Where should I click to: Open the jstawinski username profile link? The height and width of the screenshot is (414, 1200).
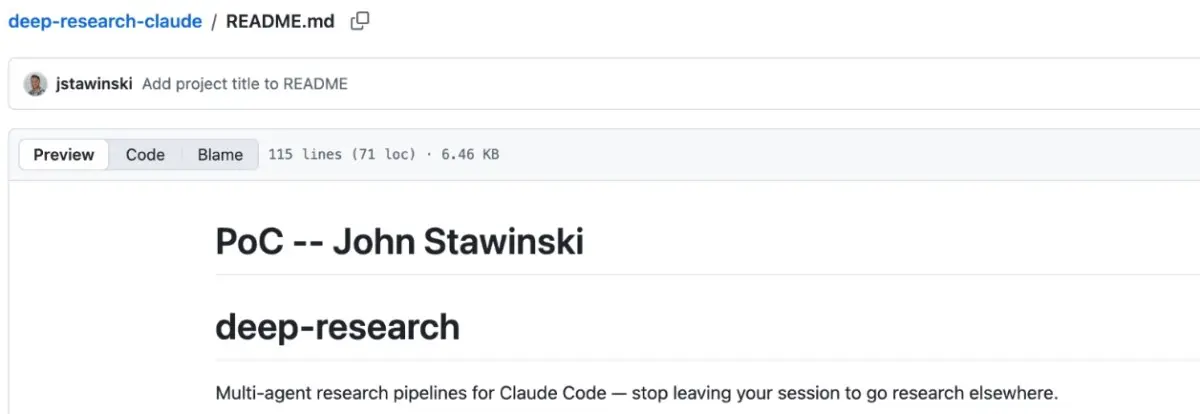[94, 84]
